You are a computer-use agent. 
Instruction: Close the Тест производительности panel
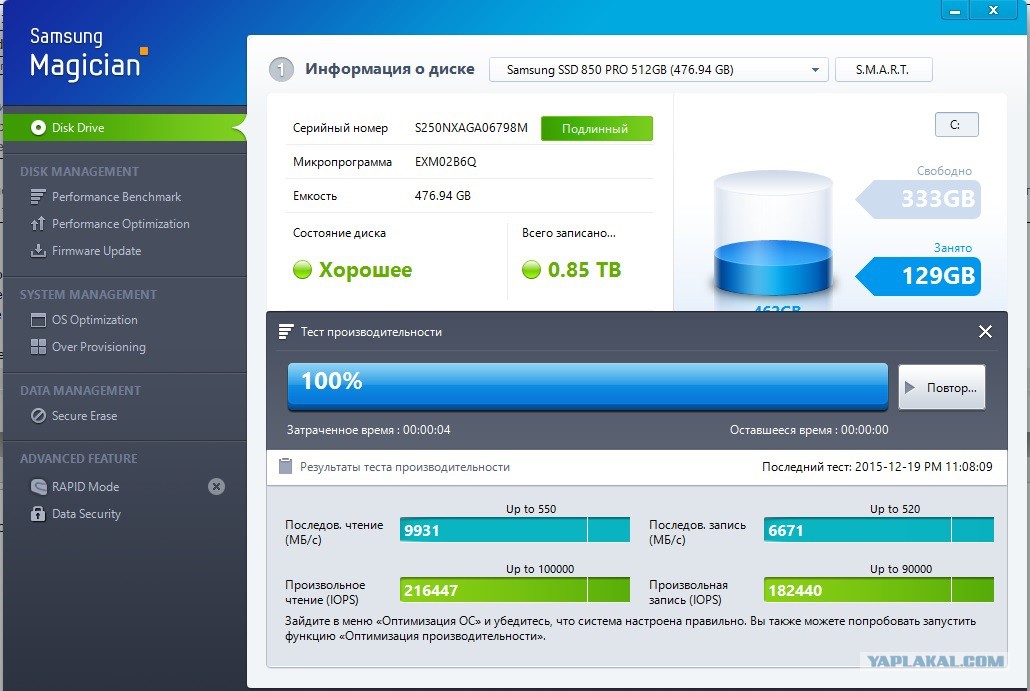985,332
